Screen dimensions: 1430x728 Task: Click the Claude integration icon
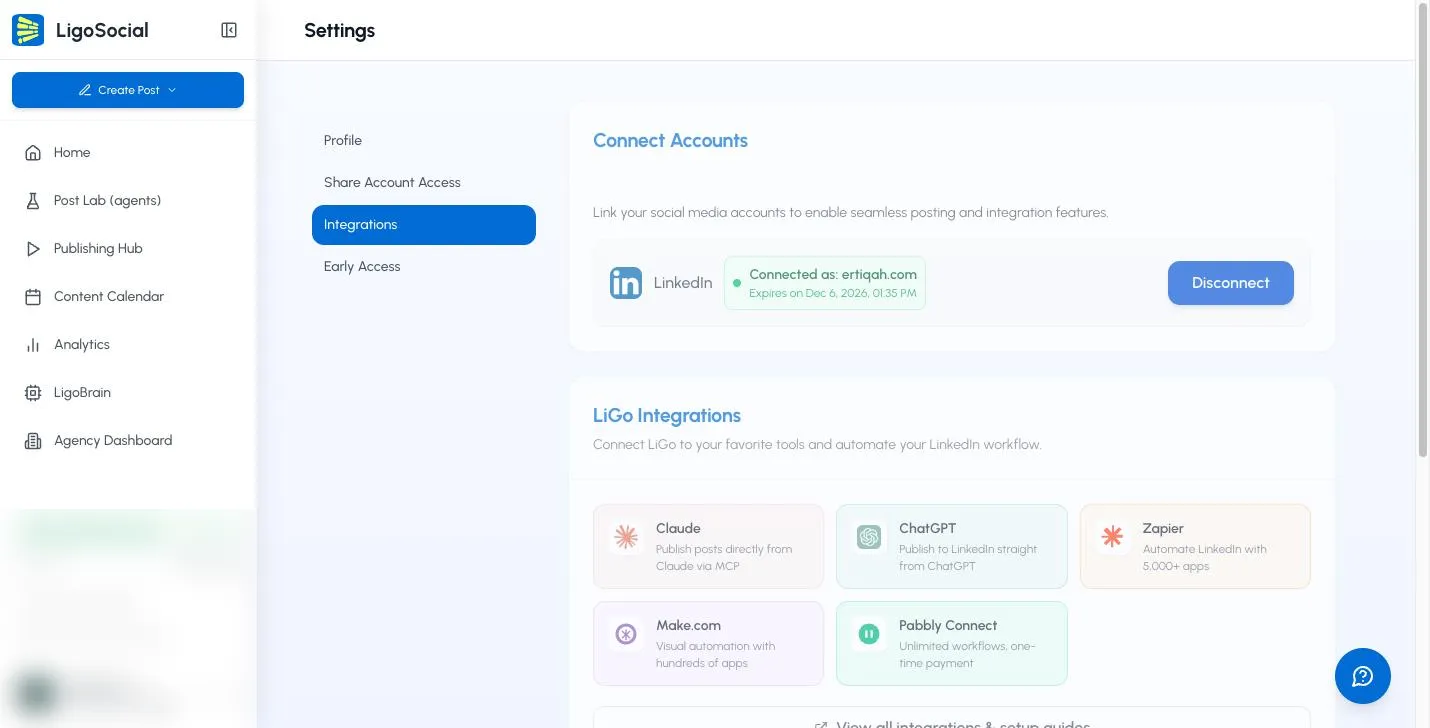pyautogui.click(x=626, y=537)
